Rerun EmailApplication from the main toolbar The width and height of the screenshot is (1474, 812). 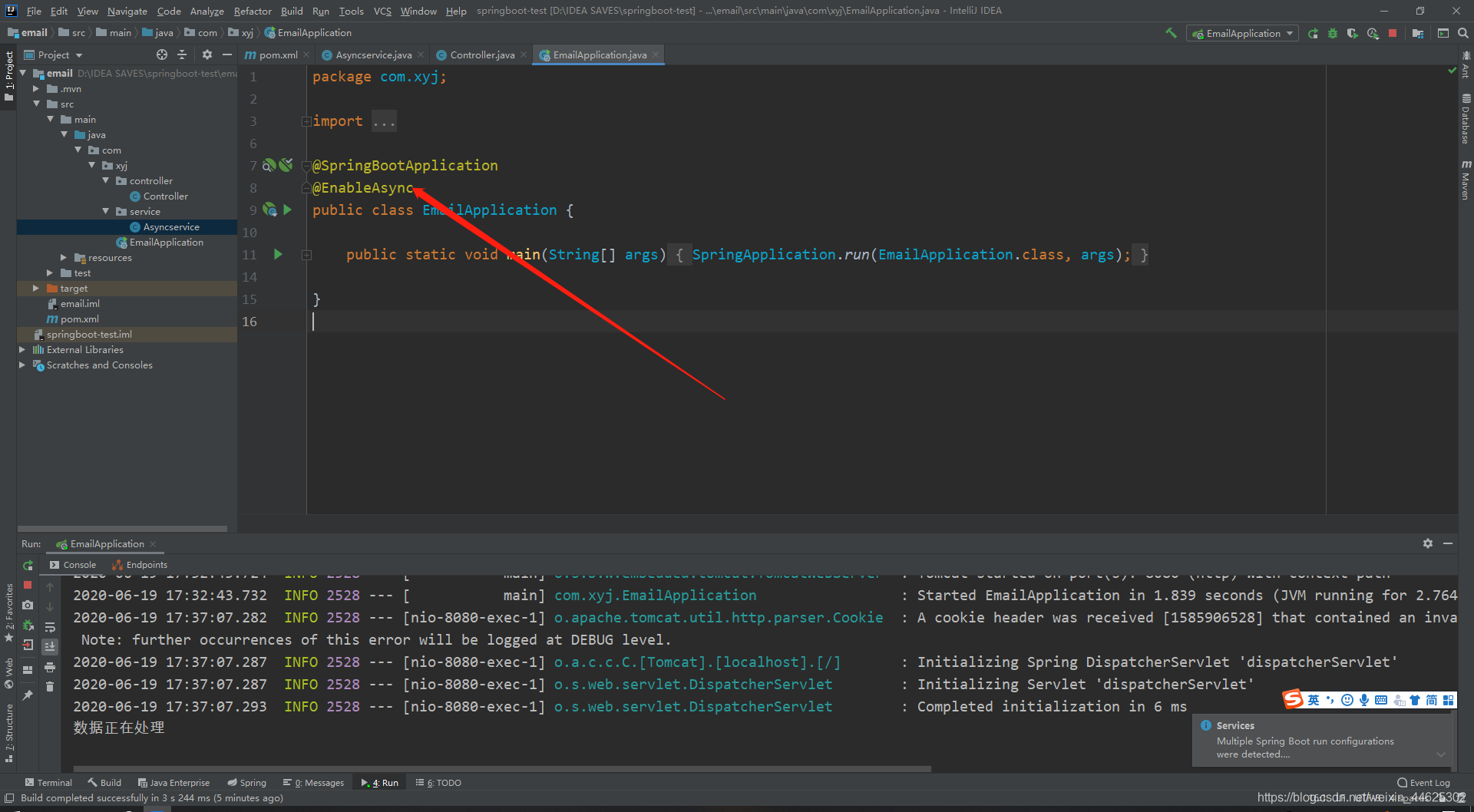(x=1313, y=33)
